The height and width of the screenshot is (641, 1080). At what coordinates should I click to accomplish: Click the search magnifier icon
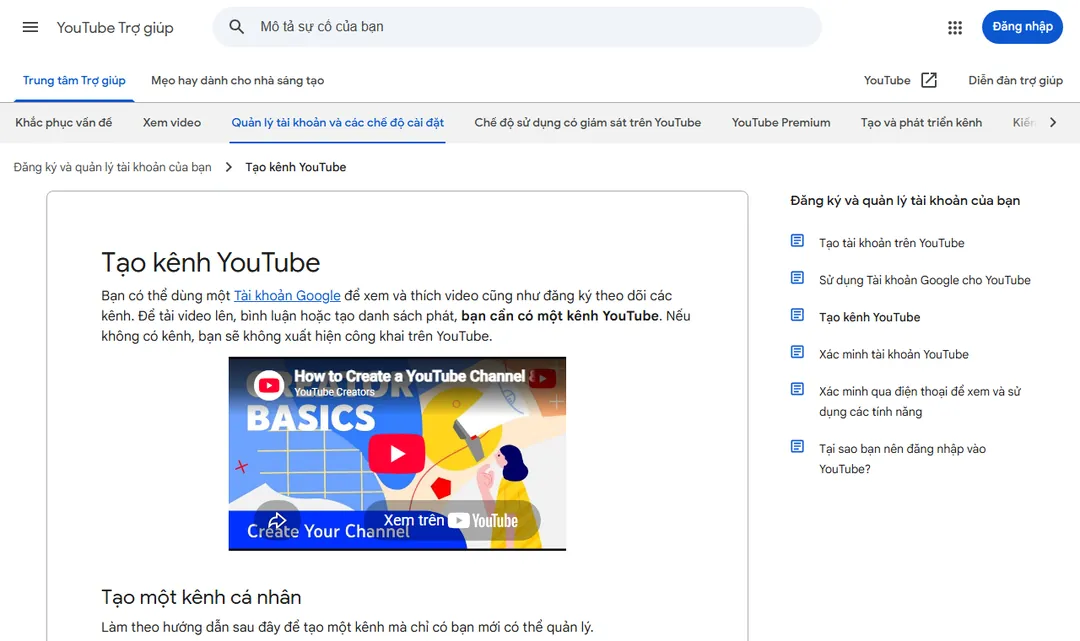236,27
